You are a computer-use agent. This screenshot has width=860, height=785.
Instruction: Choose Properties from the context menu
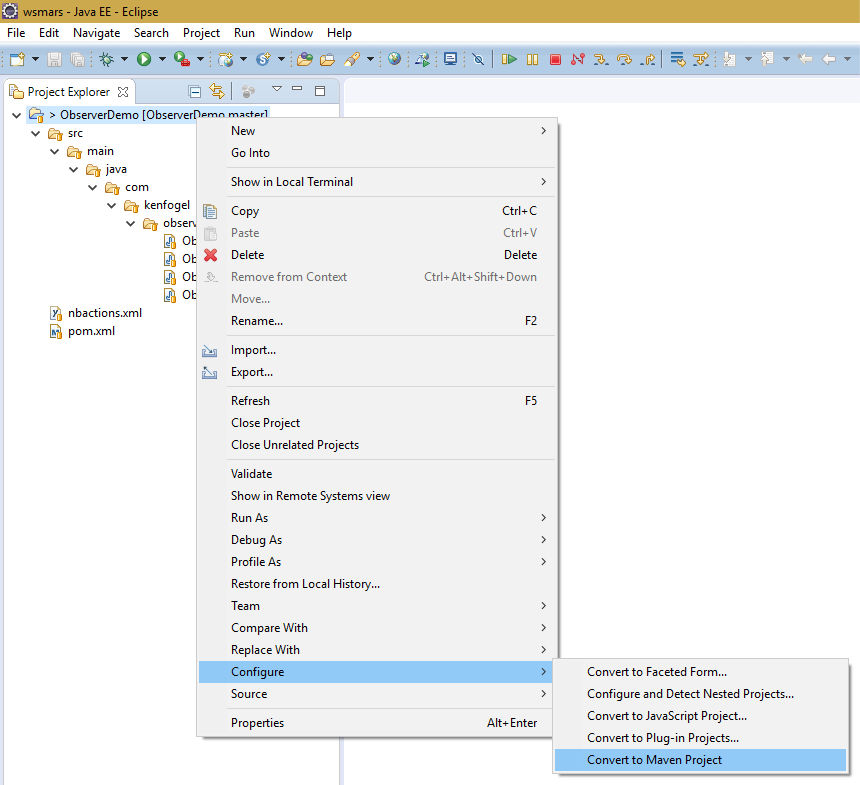pos(257,723)
